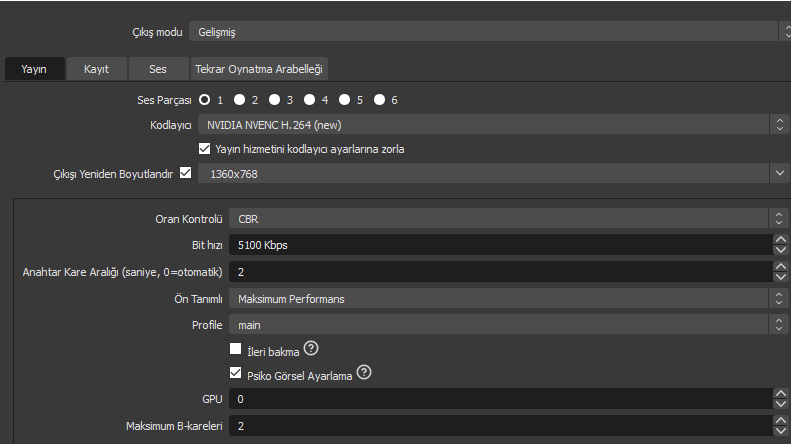Open the Tekrar Oynatma Arabelleği tab

click(x=259, y=69)
